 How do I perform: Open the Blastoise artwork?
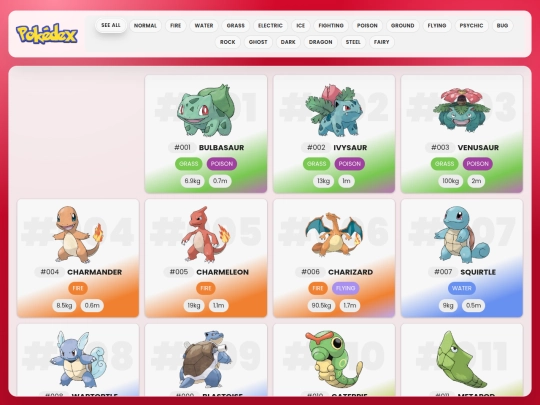[206, 359]
